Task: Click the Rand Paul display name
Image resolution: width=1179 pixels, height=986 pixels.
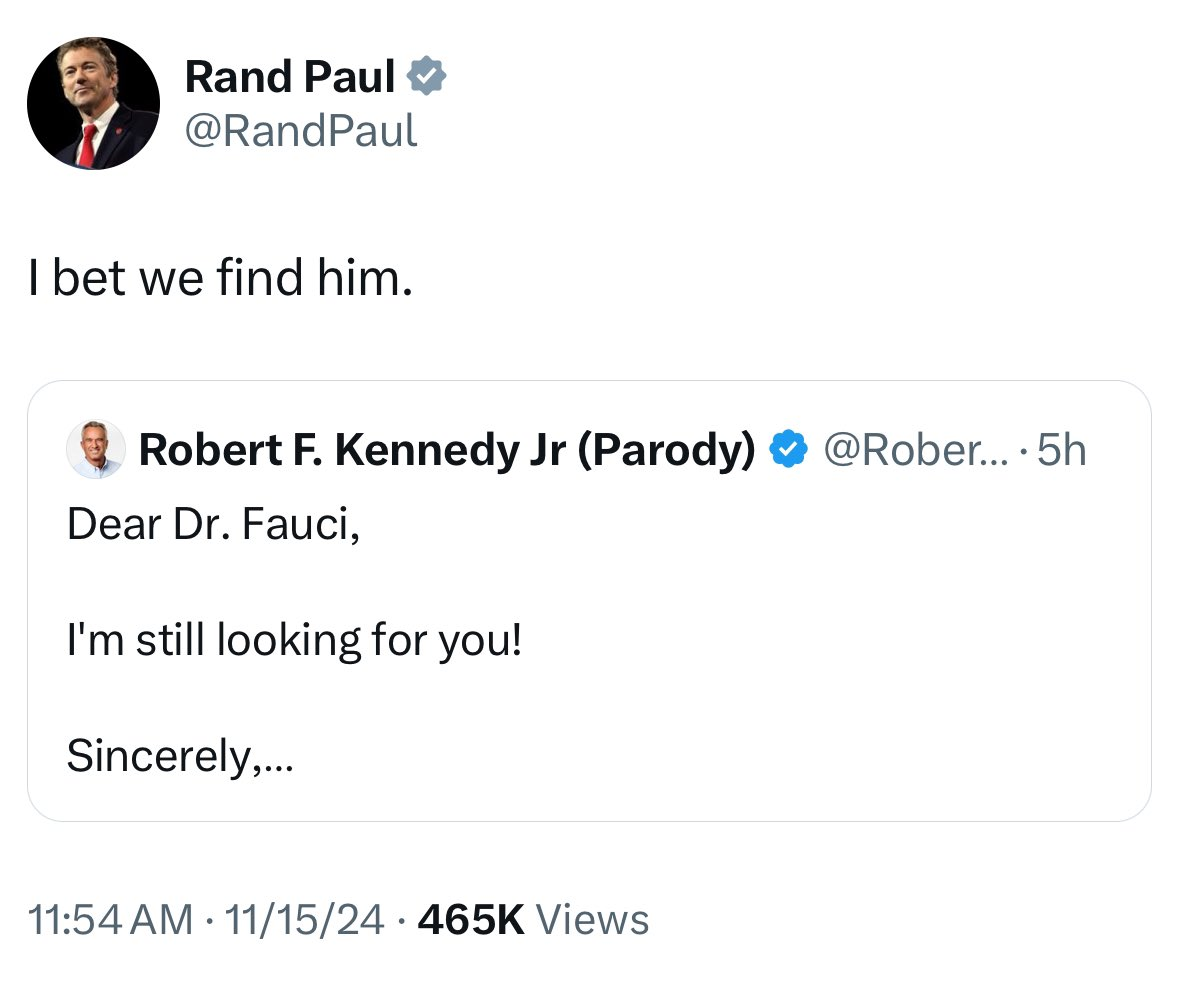Action: (x=290, y=77)
